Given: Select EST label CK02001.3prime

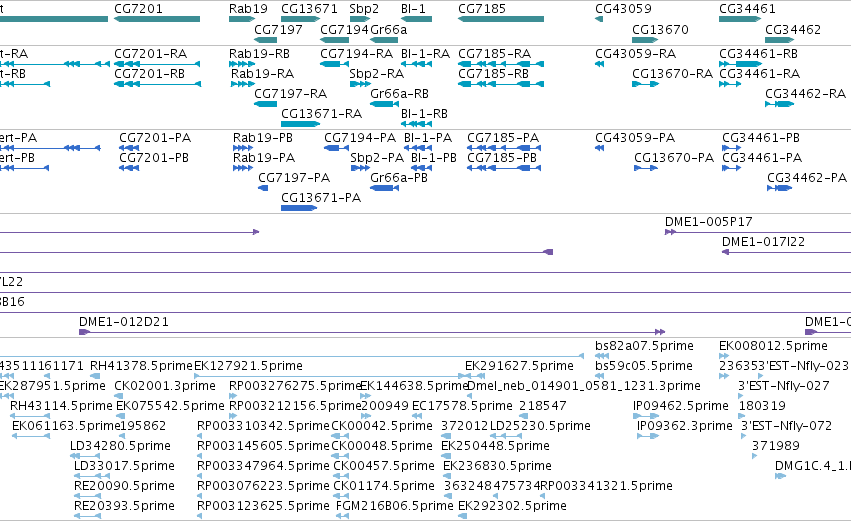Looking at the screenshot, I should (164, 386).
